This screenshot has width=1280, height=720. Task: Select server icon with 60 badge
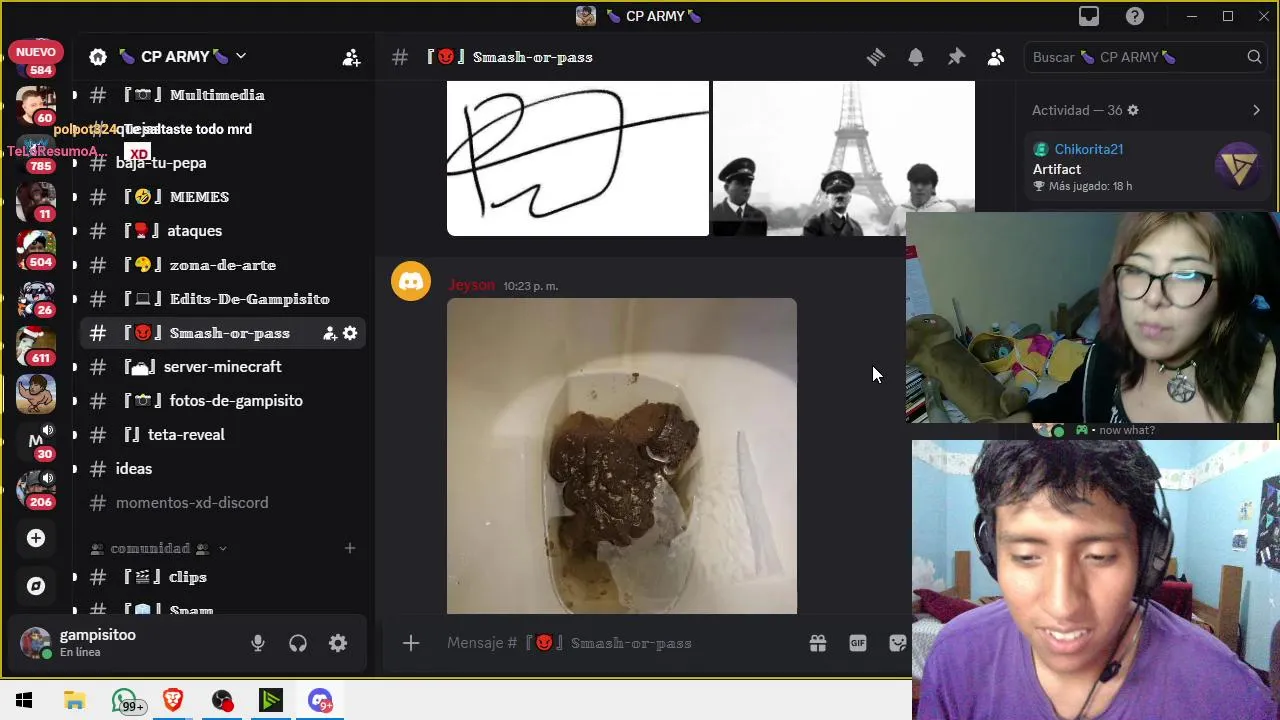(x=36, y=105)
